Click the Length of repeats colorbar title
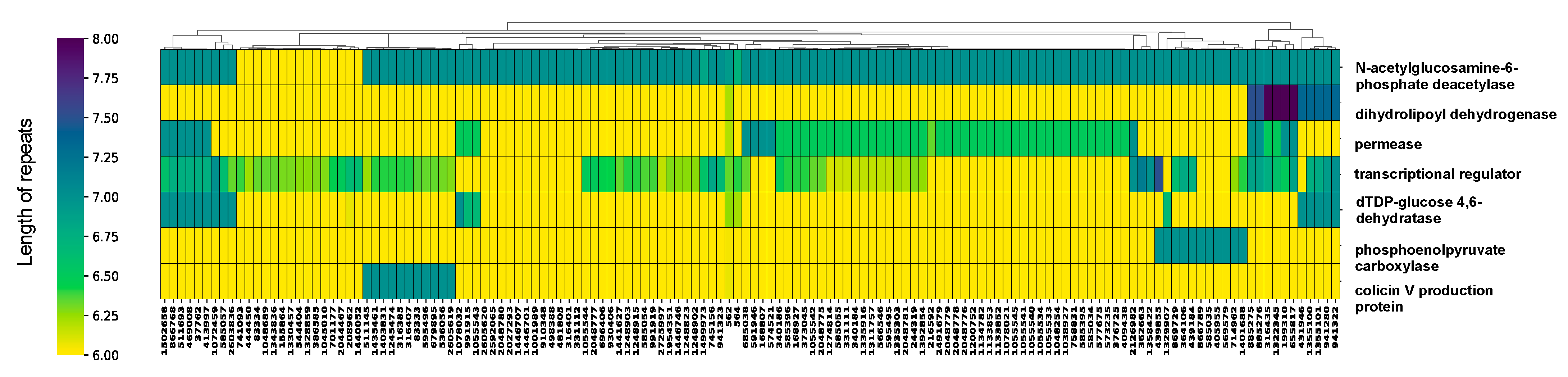The height and width of the screenshot is (377, 1568). click(x=25, y=192)
